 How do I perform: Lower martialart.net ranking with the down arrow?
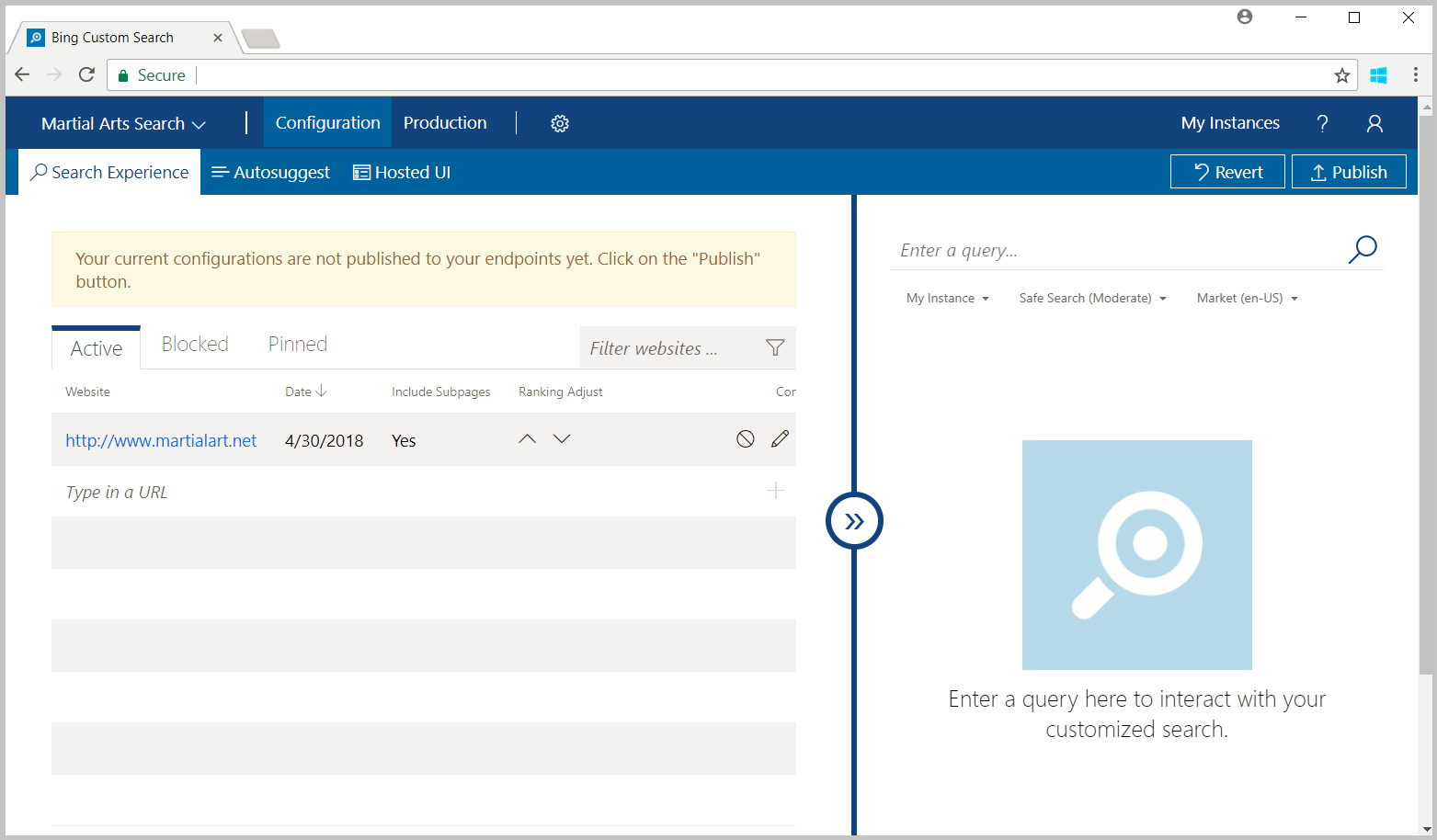[x=562, y=438]
